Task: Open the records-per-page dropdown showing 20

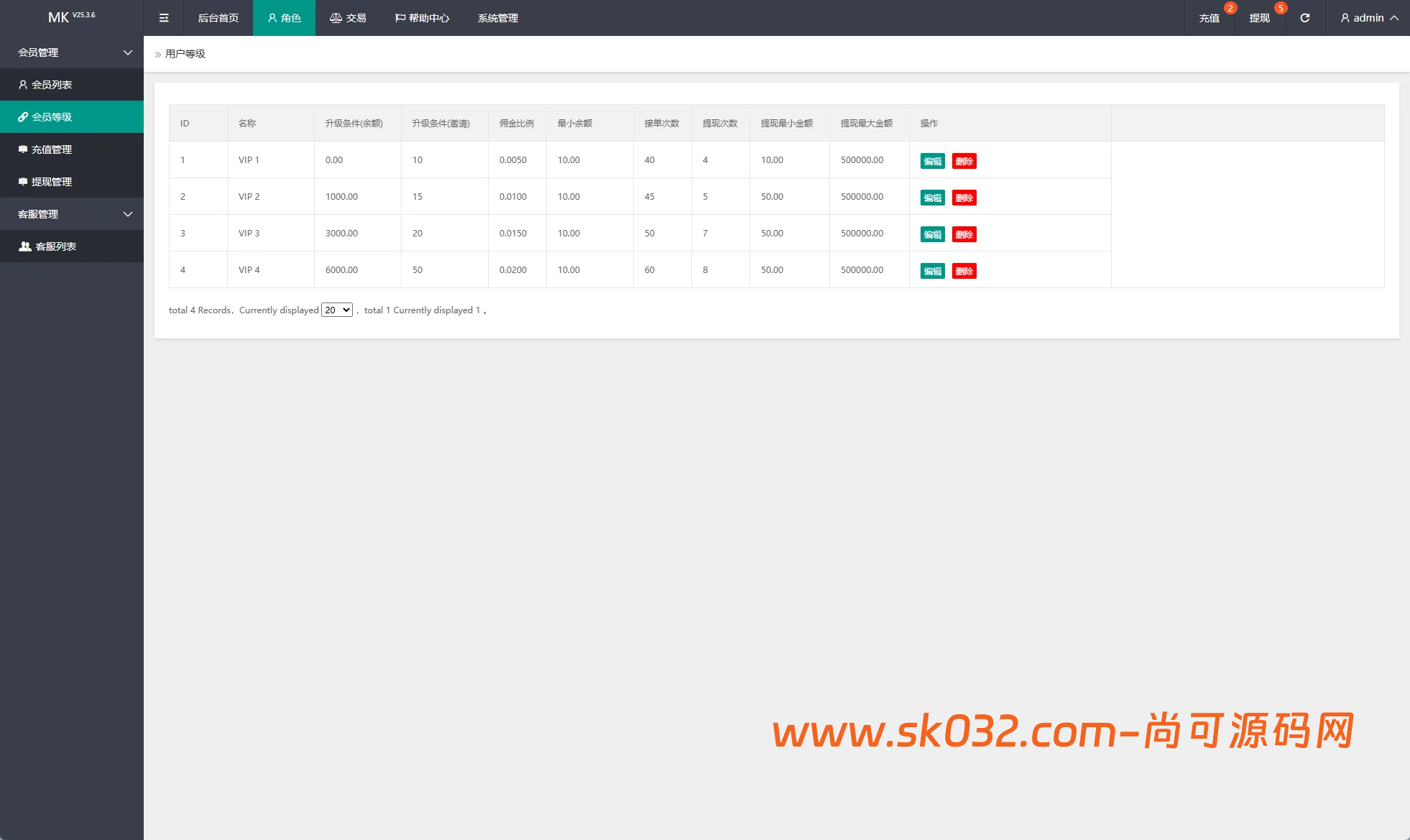Action: pos(336,310)
